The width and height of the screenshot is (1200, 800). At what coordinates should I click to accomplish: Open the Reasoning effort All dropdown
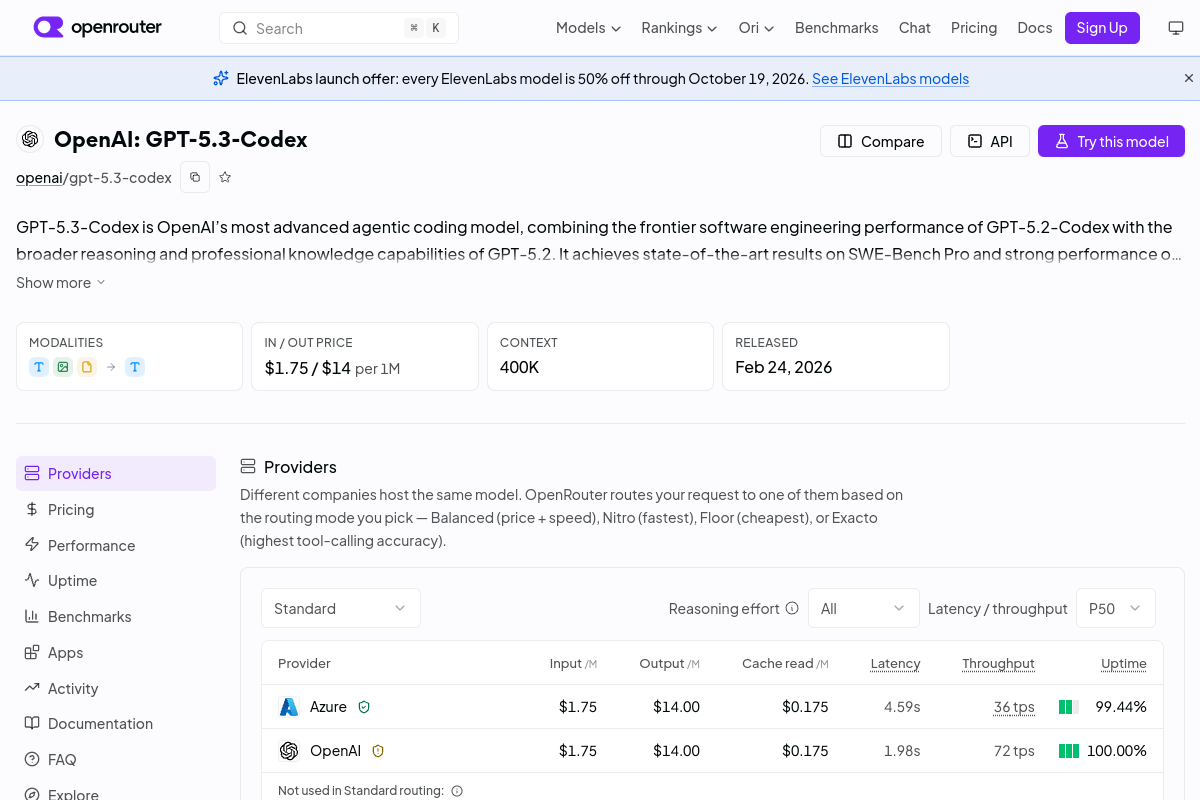click(864, 608)
